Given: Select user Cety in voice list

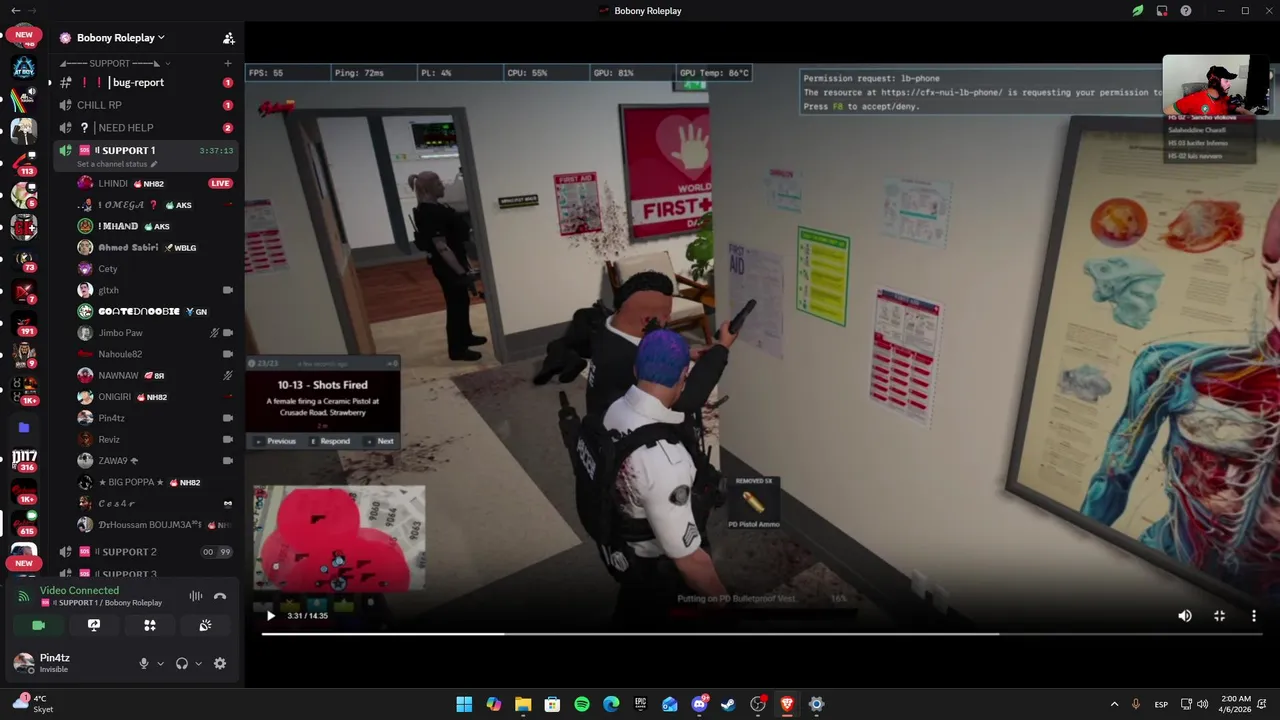Looking at the screenshot, I should pyautogui.click(x=155, y=269).
